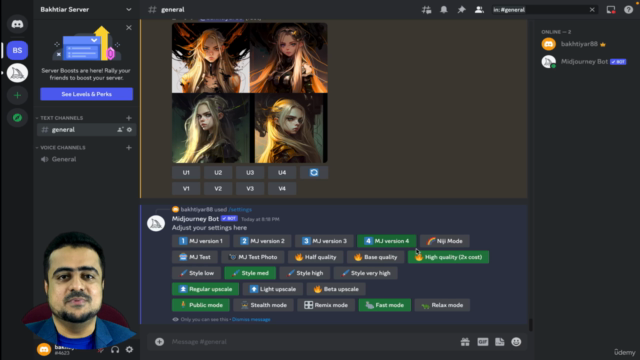
Task: Open user settings gear icon
Action: [129, 349]
